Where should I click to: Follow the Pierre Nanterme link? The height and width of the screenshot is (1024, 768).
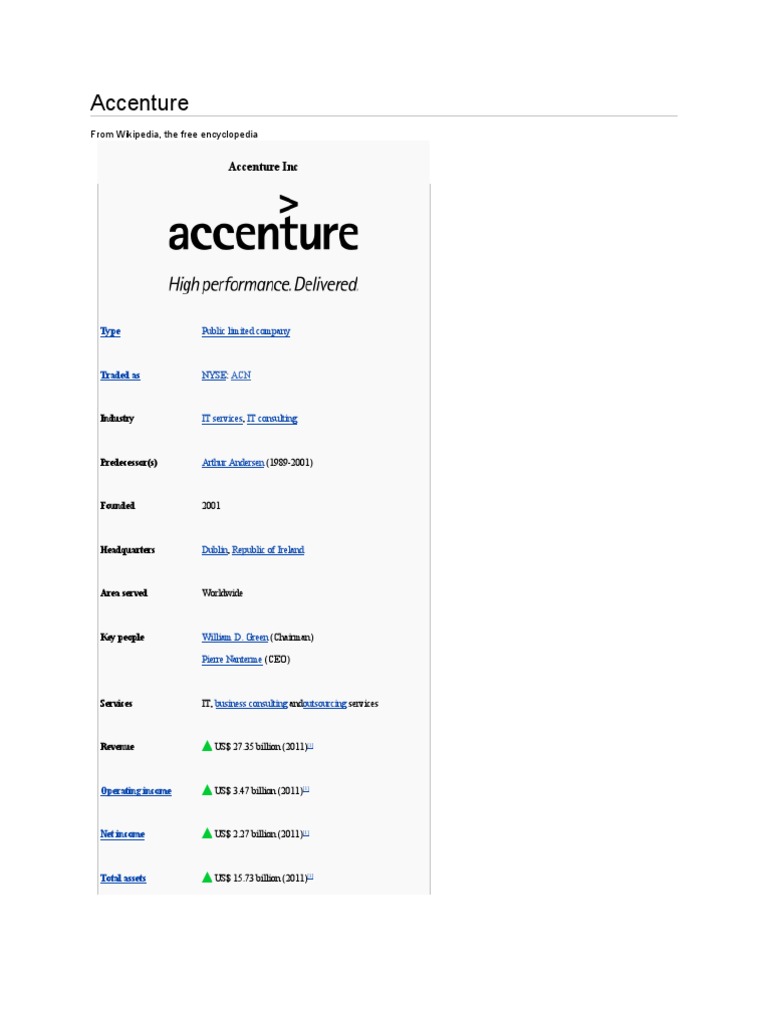pos(232,660)
